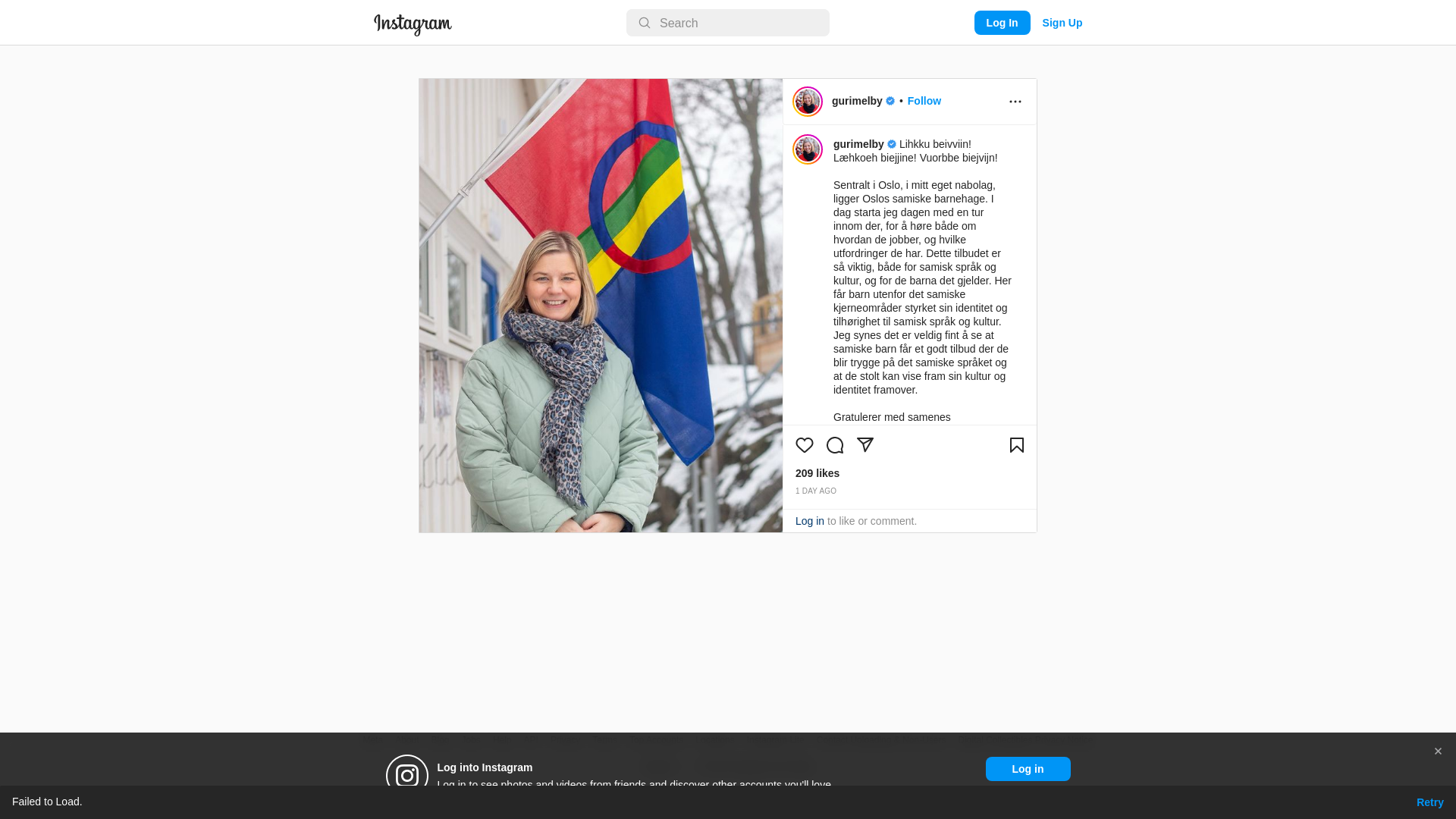Screen dimensions: 1456x819
Task: Click the blue Log In button
Action: 1002,23
